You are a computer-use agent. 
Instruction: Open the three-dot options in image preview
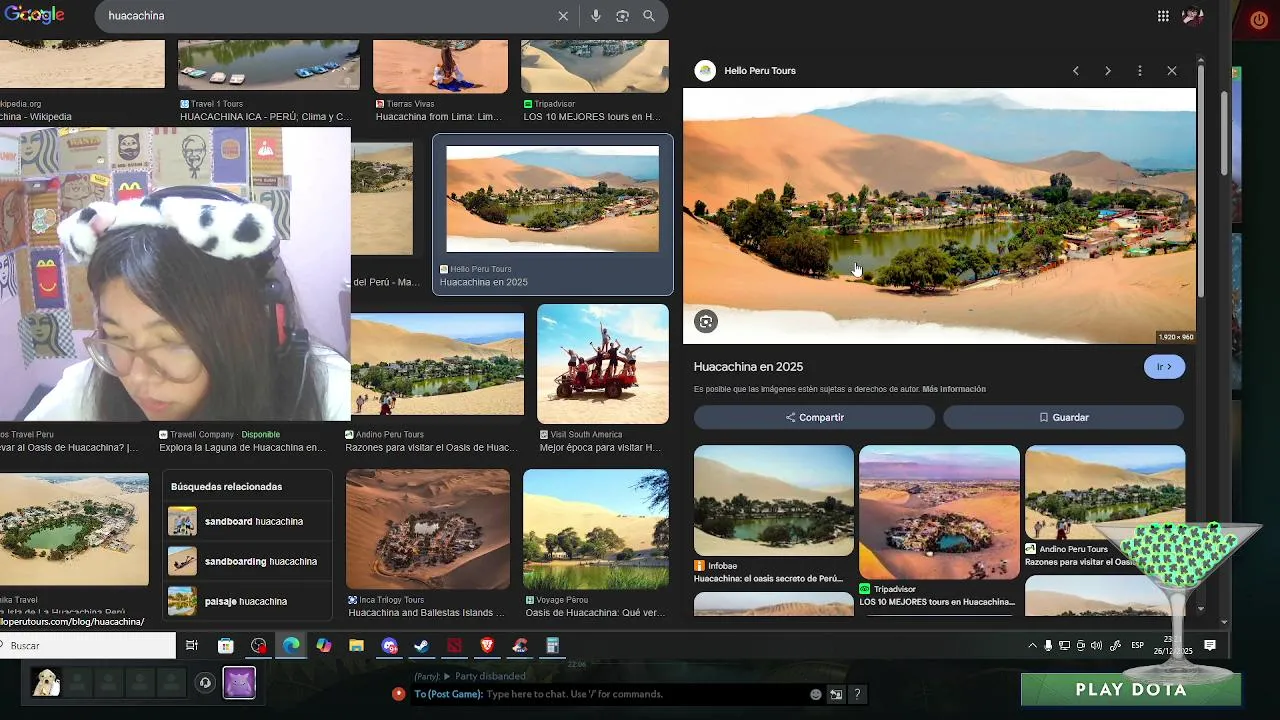(1140, 71)
